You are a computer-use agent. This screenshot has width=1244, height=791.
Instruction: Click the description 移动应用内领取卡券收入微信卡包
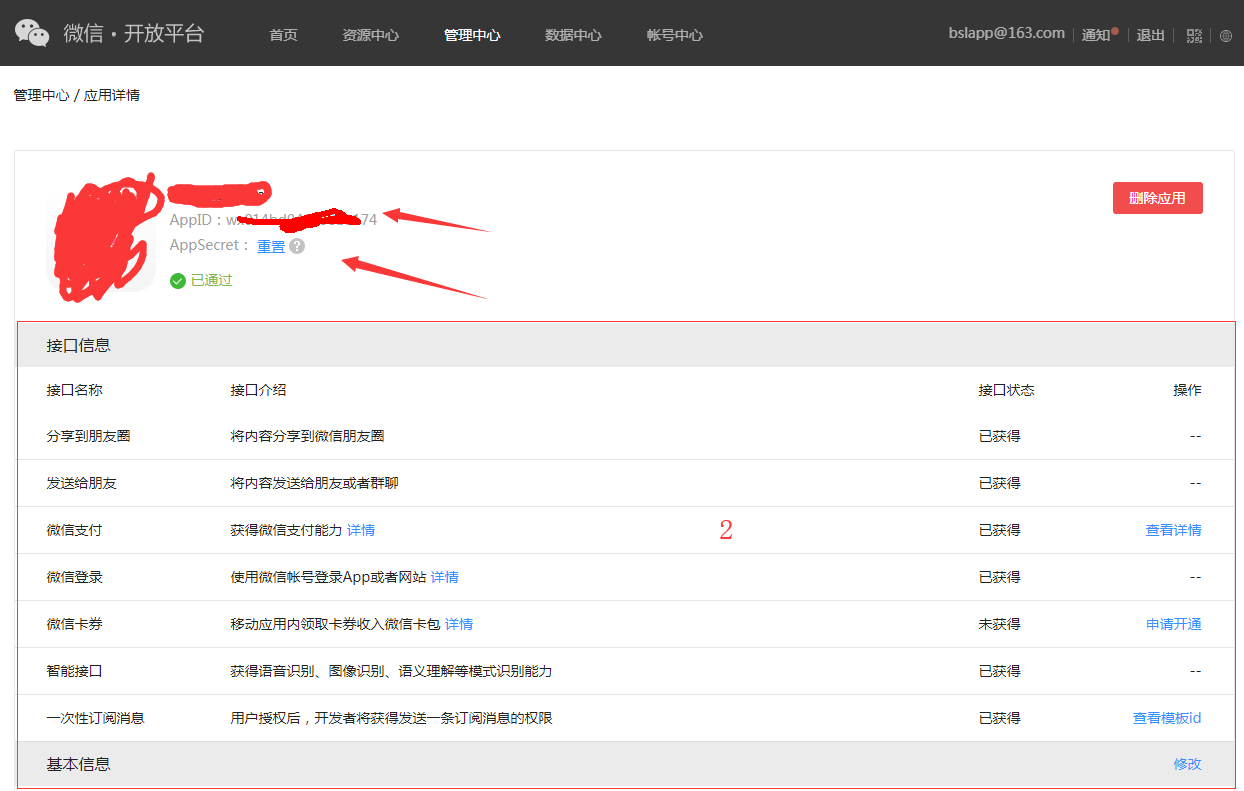(x=335, y=624)
